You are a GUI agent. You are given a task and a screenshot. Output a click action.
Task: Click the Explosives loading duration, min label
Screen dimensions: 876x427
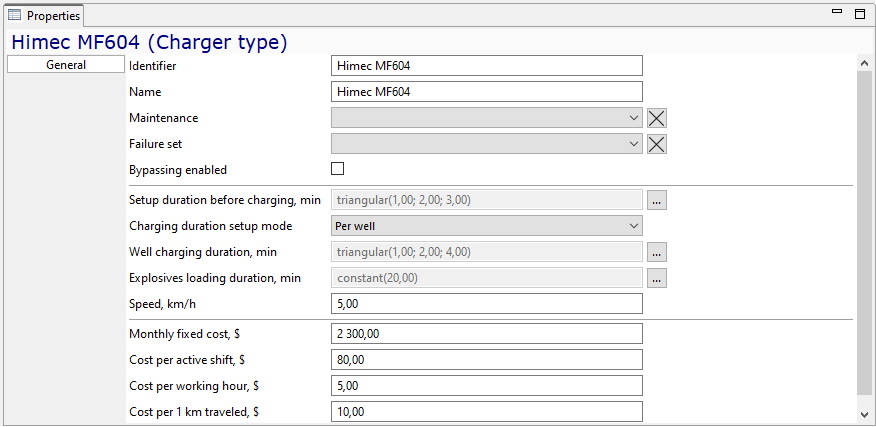click(215, 278)
